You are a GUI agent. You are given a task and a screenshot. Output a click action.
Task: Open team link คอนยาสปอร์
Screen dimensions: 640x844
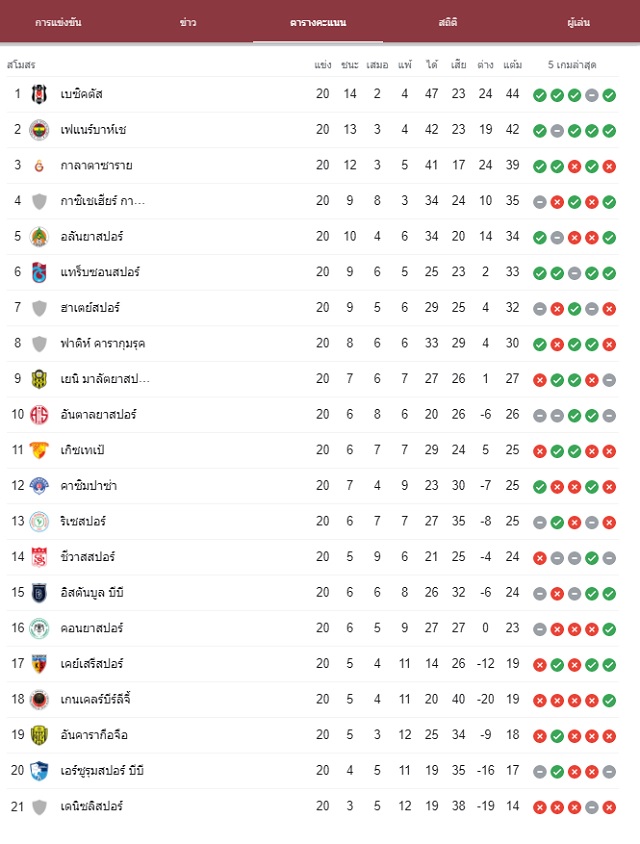point(92,628)
